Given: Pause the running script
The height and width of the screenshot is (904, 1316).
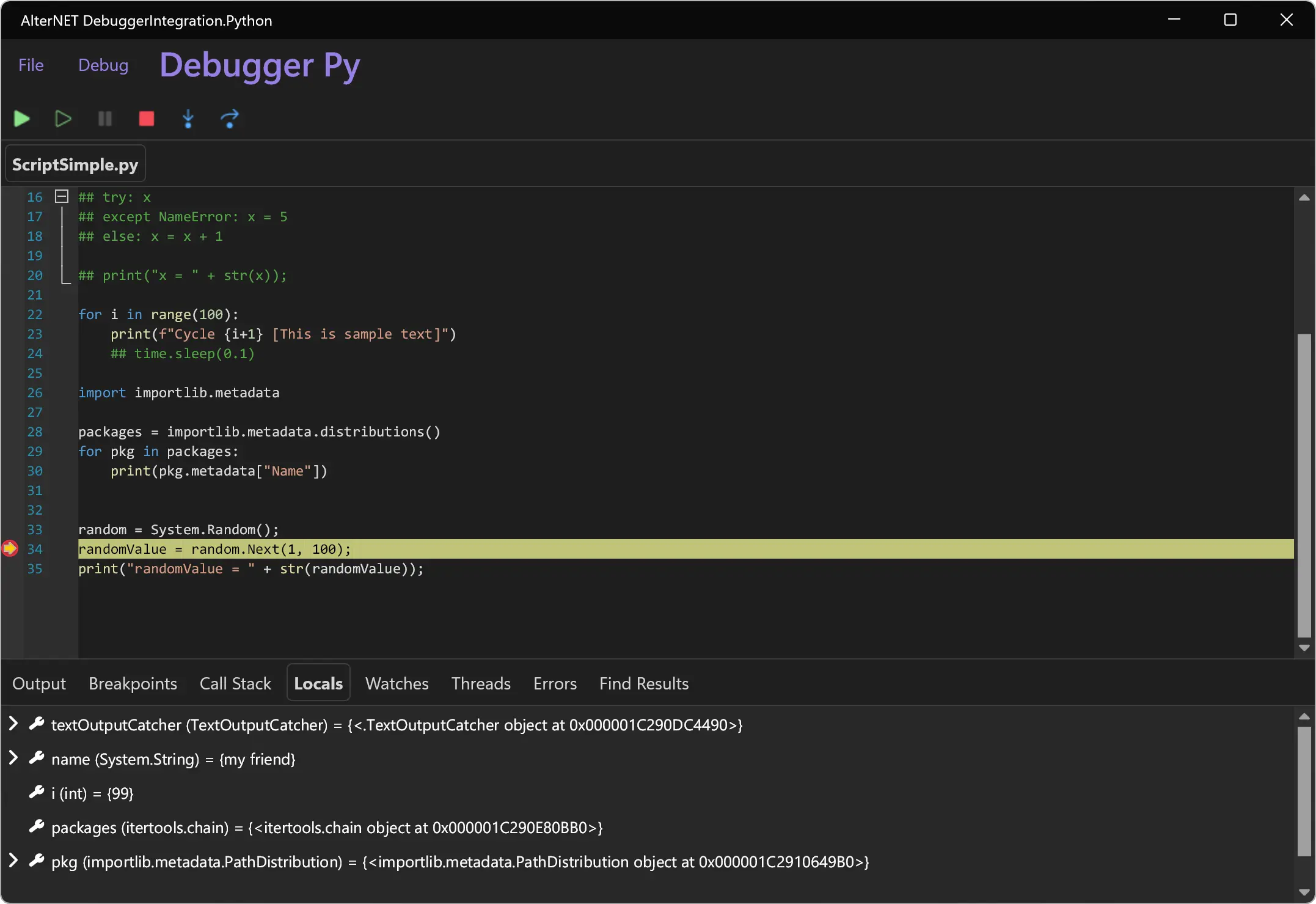Looking at the screenshot, I should point(104,119).
